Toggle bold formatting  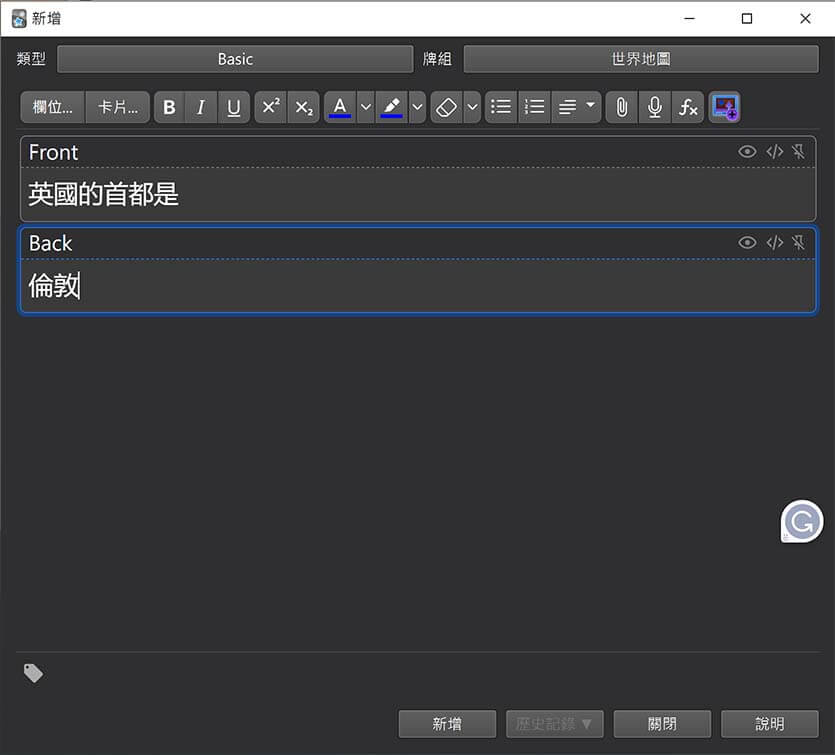169,107
